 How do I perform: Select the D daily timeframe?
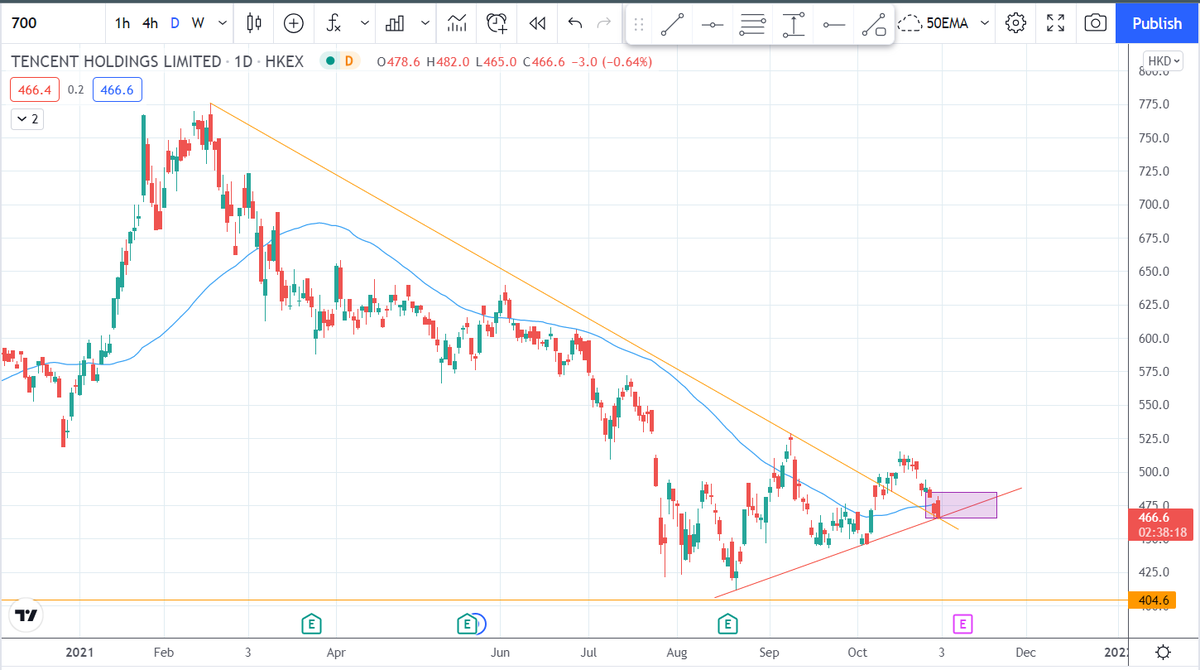(175, 22)
